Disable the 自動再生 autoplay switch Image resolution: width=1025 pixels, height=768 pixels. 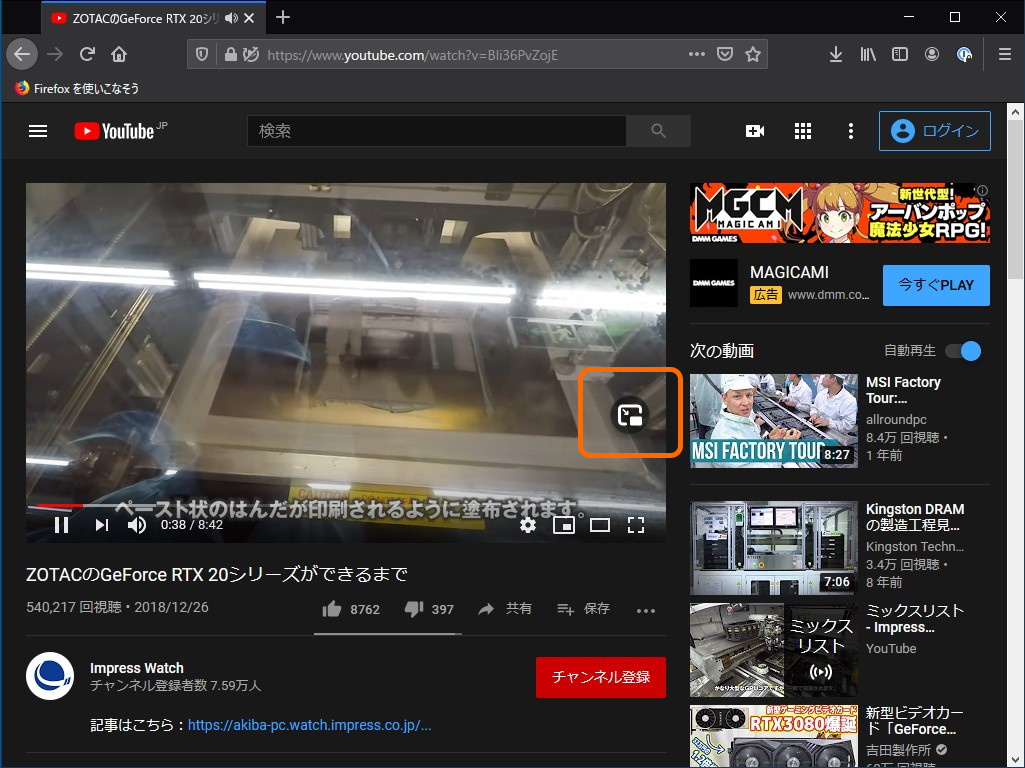(961, 350)
